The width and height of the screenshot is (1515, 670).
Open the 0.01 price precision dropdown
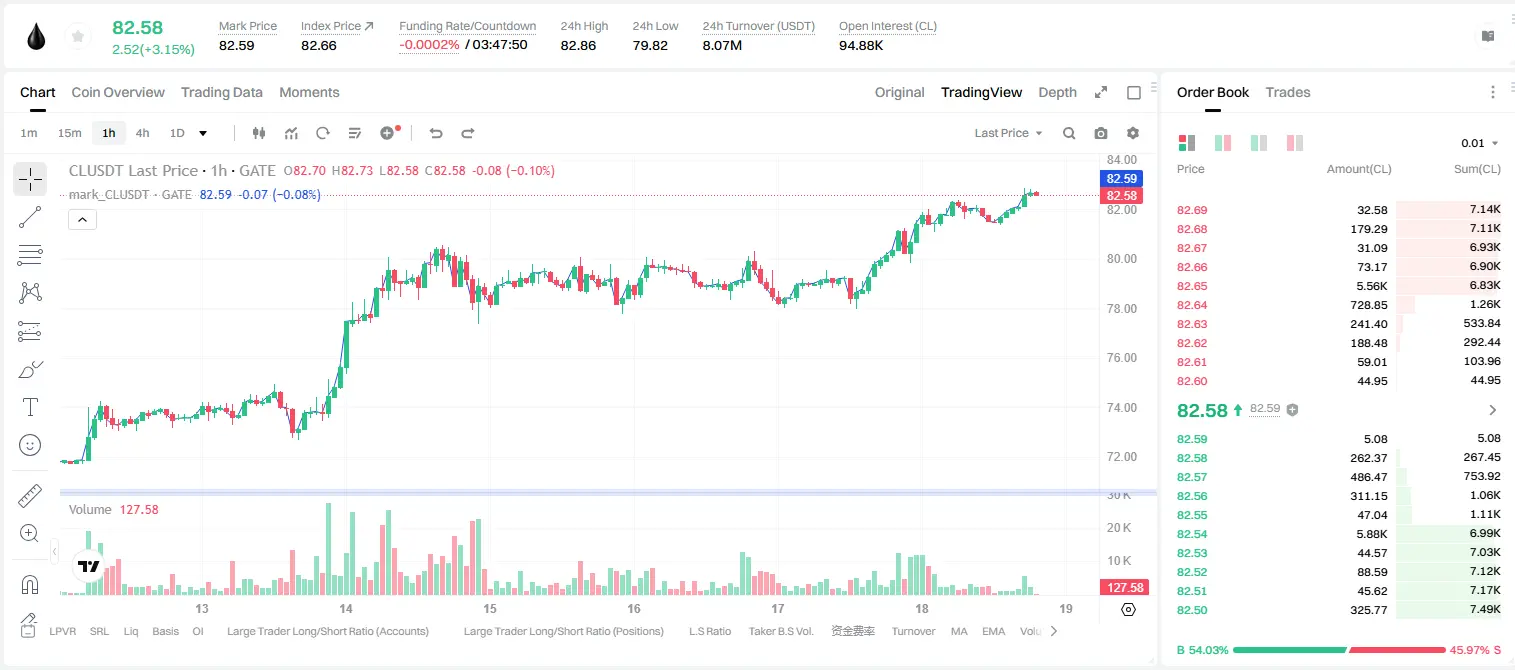coord(1479,143)
